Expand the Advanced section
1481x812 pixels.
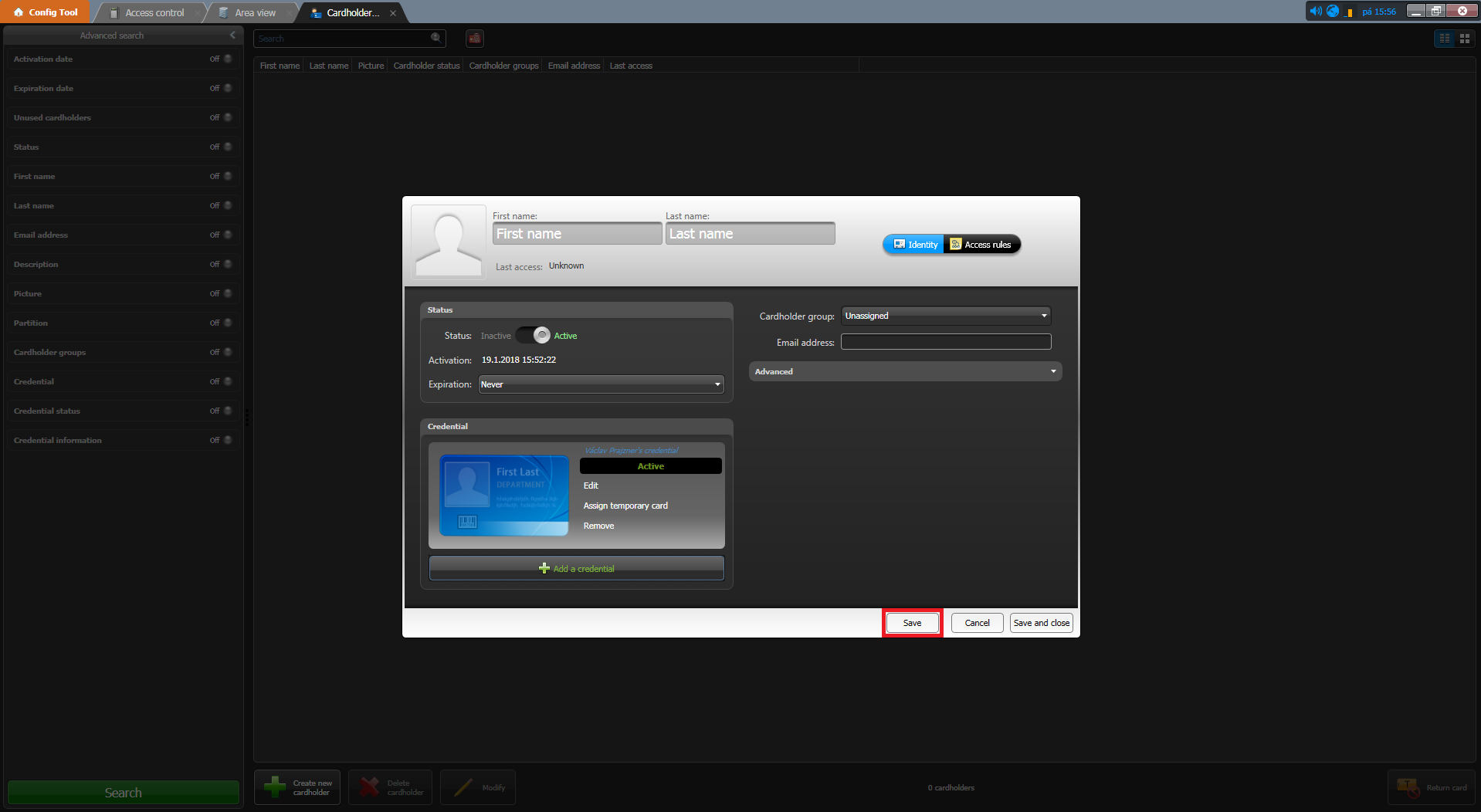click(905, 372)
